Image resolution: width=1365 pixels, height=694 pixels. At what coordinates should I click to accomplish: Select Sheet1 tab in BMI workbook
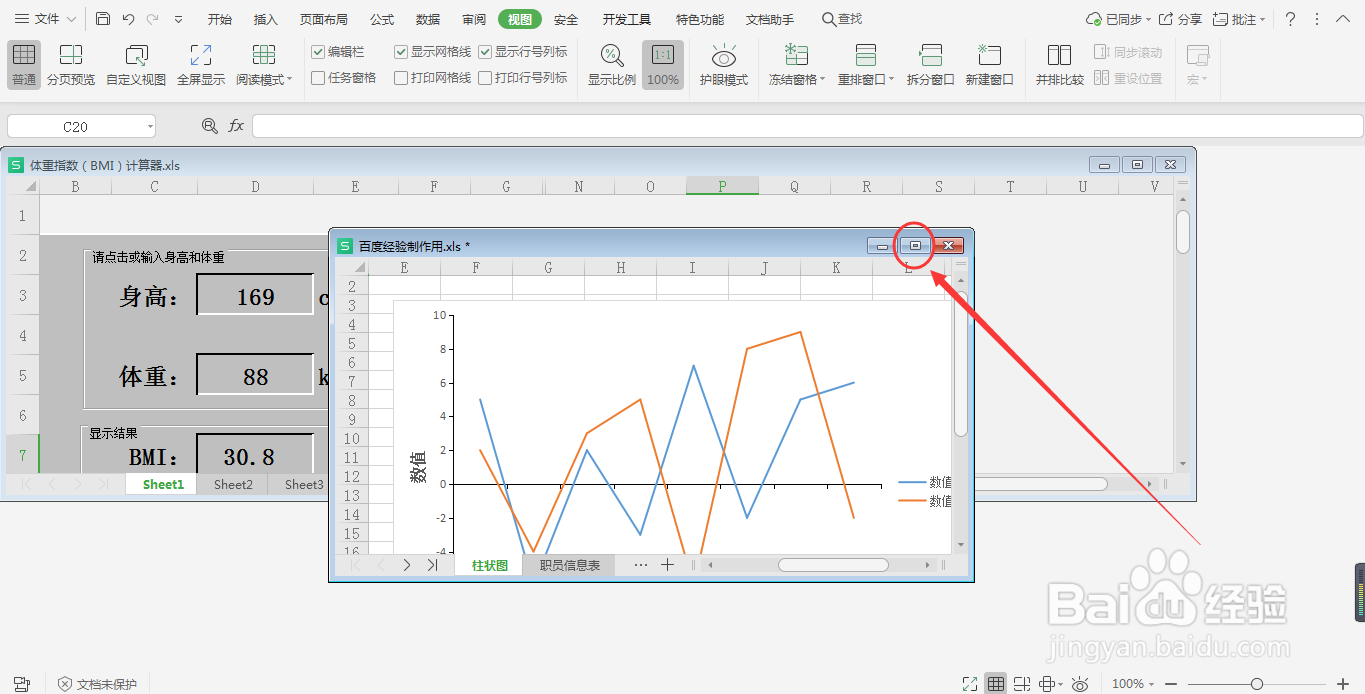point(163,484)
